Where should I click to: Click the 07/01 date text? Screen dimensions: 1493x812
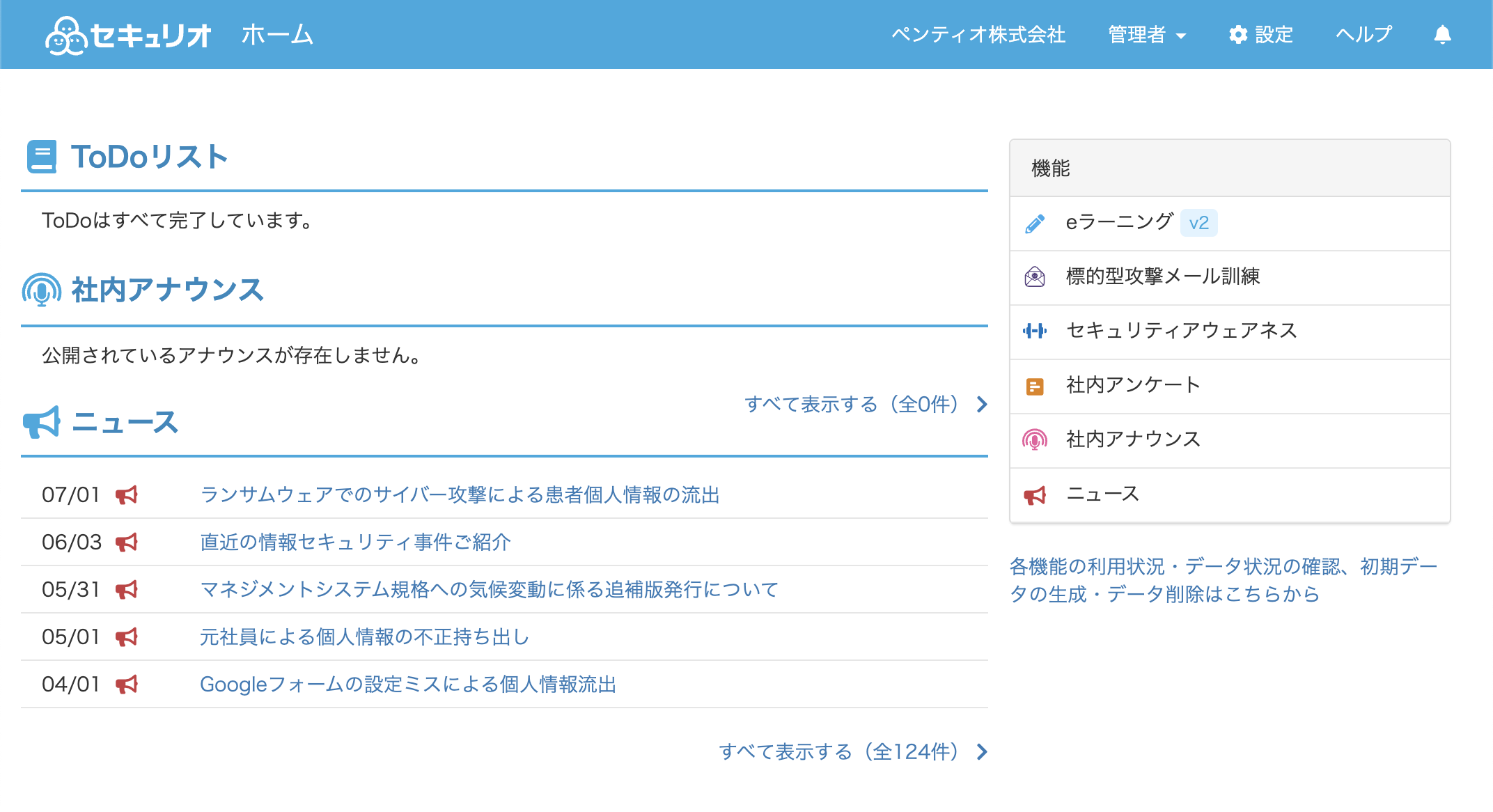point(70,495)
